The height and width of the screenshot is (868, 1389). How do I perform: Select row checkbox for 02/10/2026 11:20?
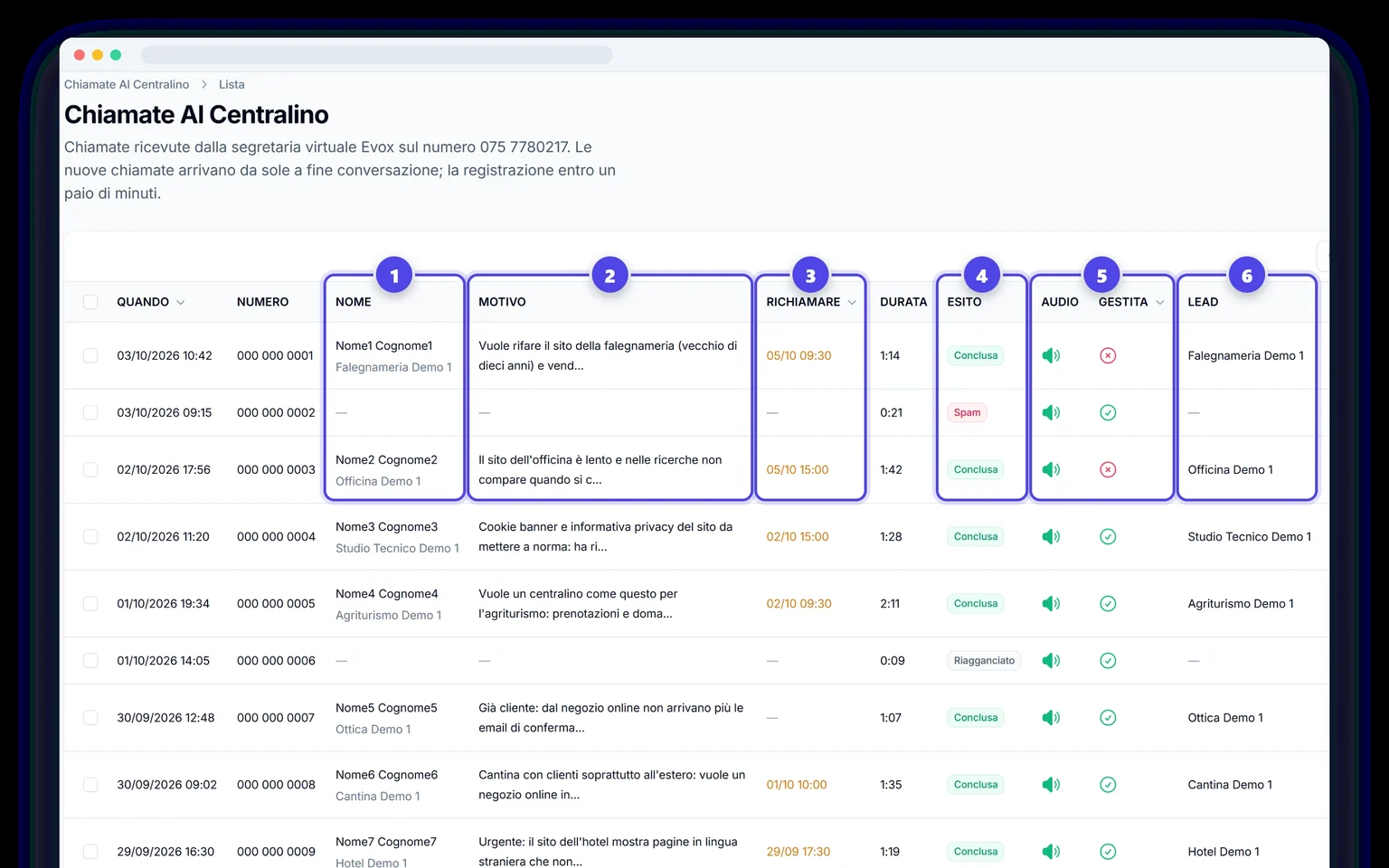pyautogui.click(x=90, y=536)
